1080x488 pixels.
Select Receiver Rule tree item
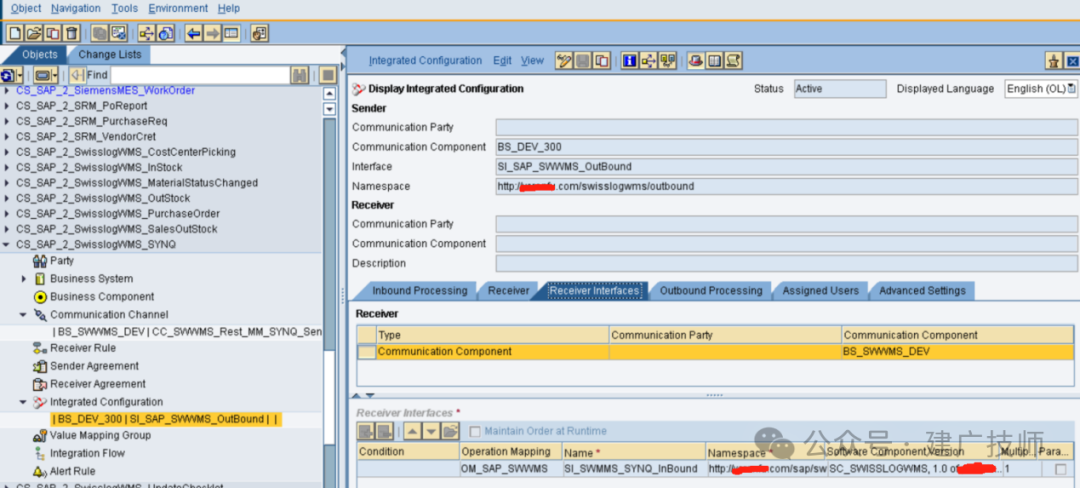click(x=83, y=348)
